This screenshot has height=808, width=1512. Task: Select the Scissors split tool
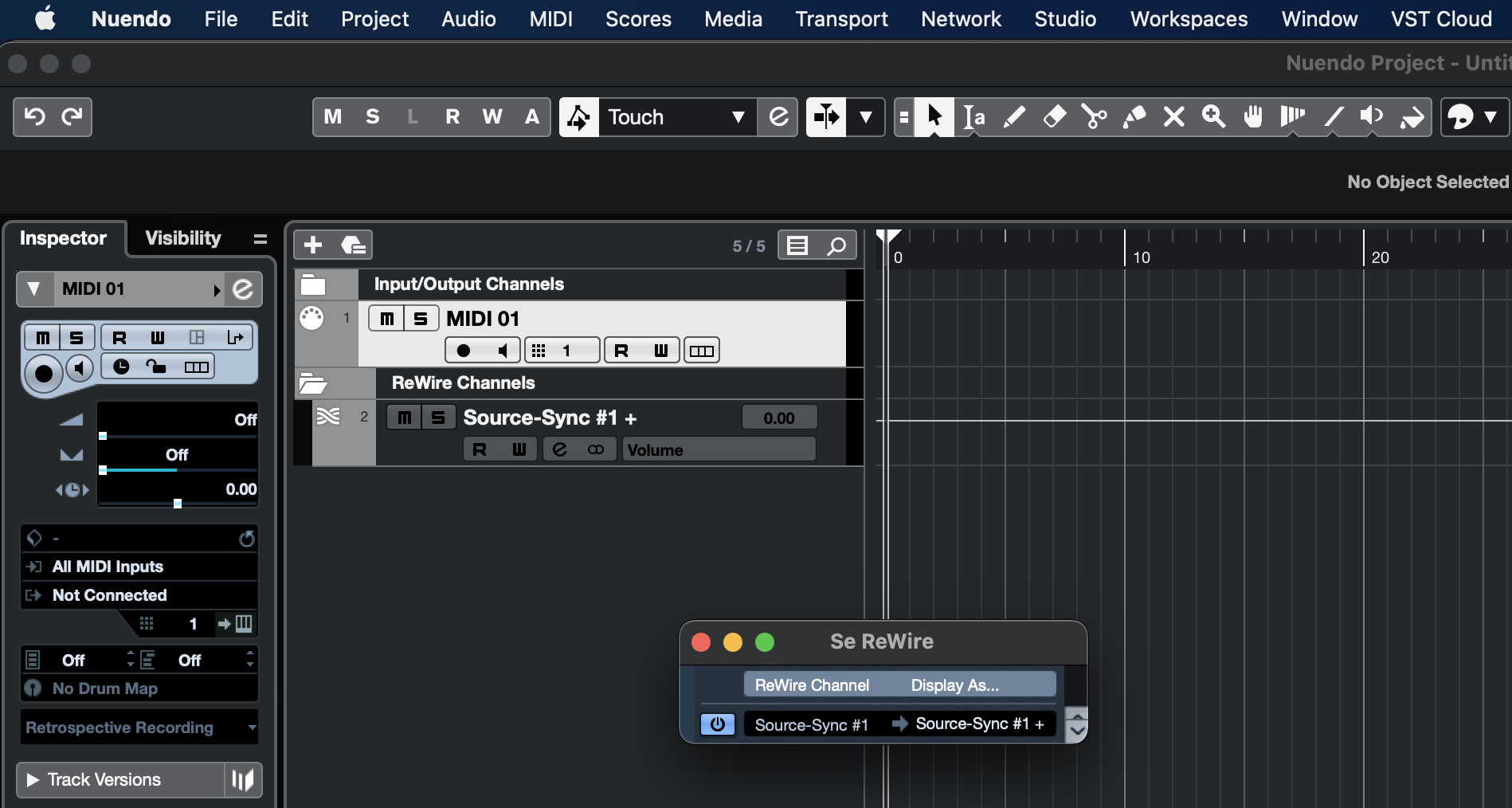1094,117
